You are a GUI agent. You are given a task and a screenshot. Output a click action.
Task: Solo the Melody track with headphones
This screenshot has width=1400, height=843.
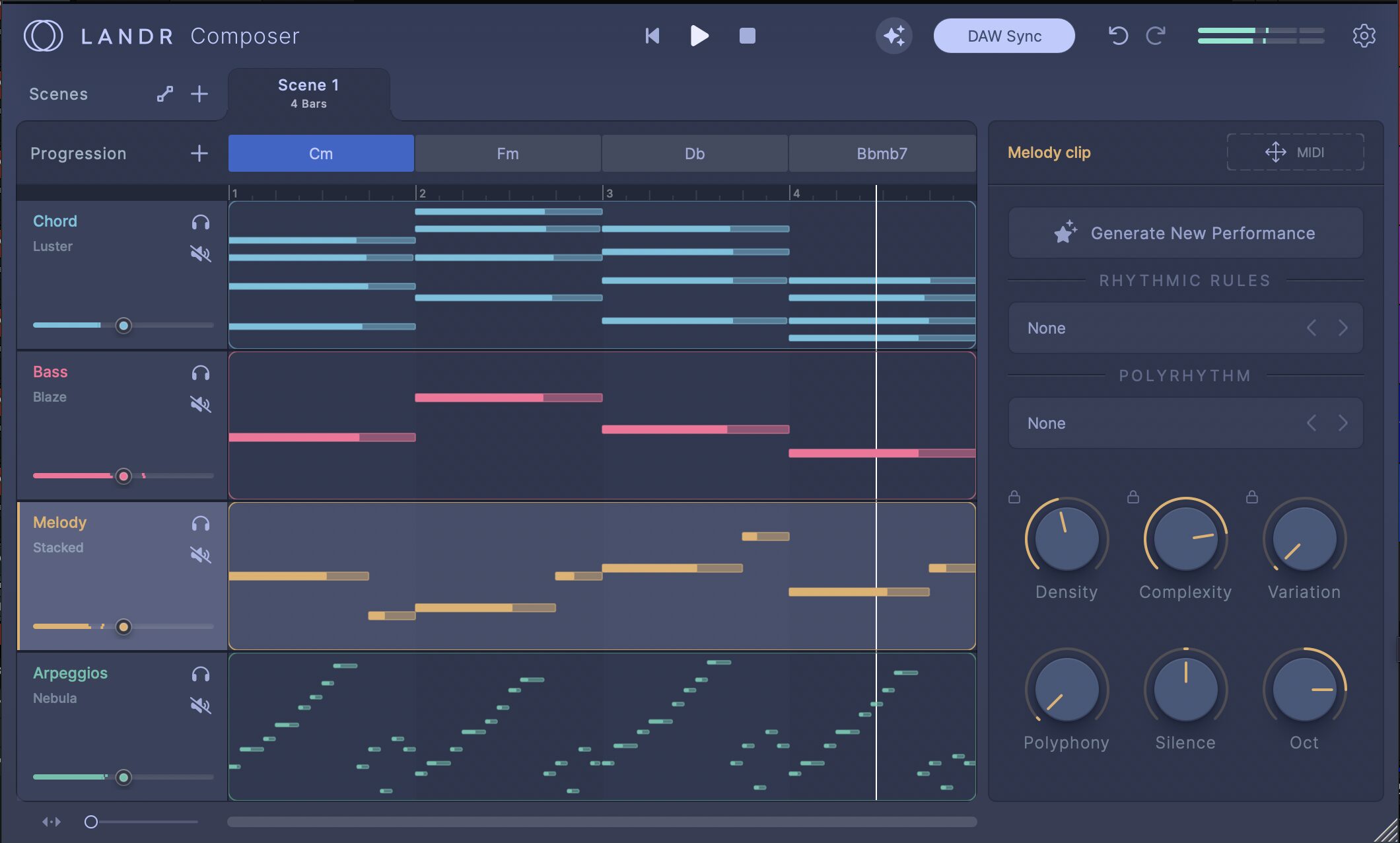[x=201, y=524]
